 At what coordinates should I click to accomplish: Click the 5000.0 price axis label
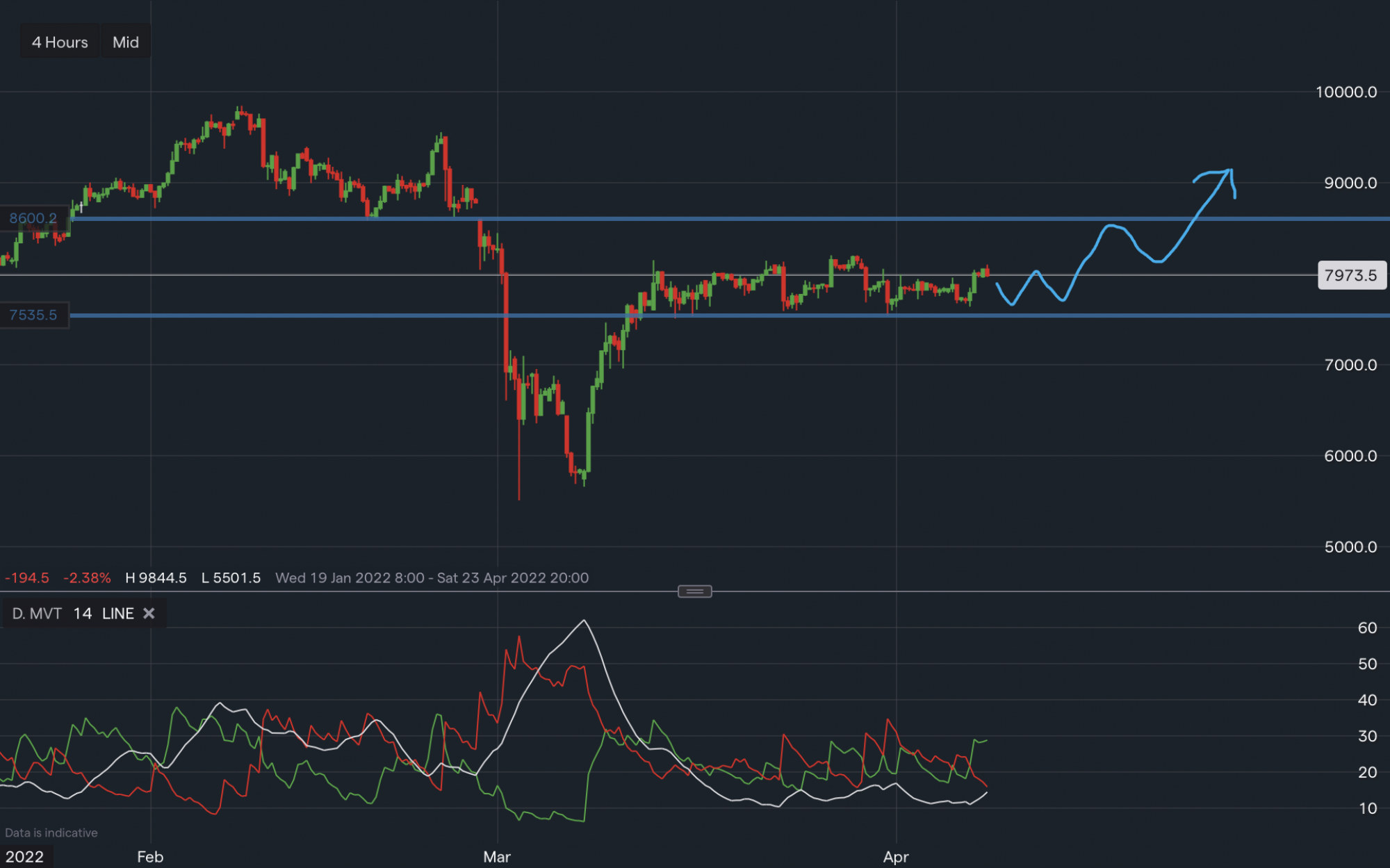click(x=1350, y=547)
